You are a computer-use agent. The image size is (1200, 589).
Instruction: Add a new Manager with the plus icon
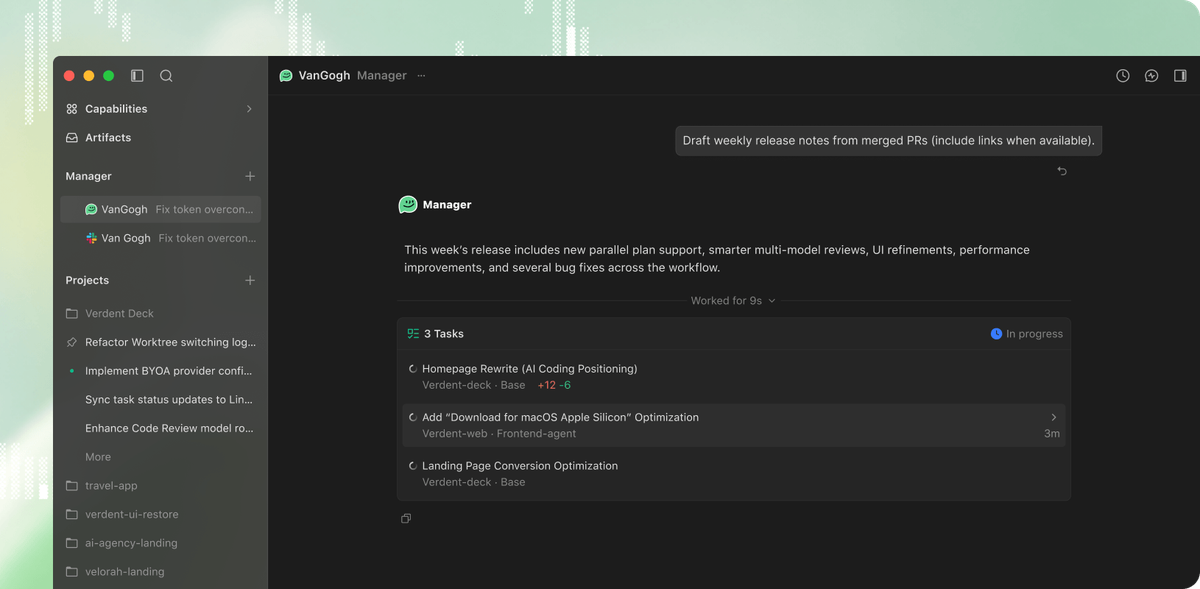250,176
